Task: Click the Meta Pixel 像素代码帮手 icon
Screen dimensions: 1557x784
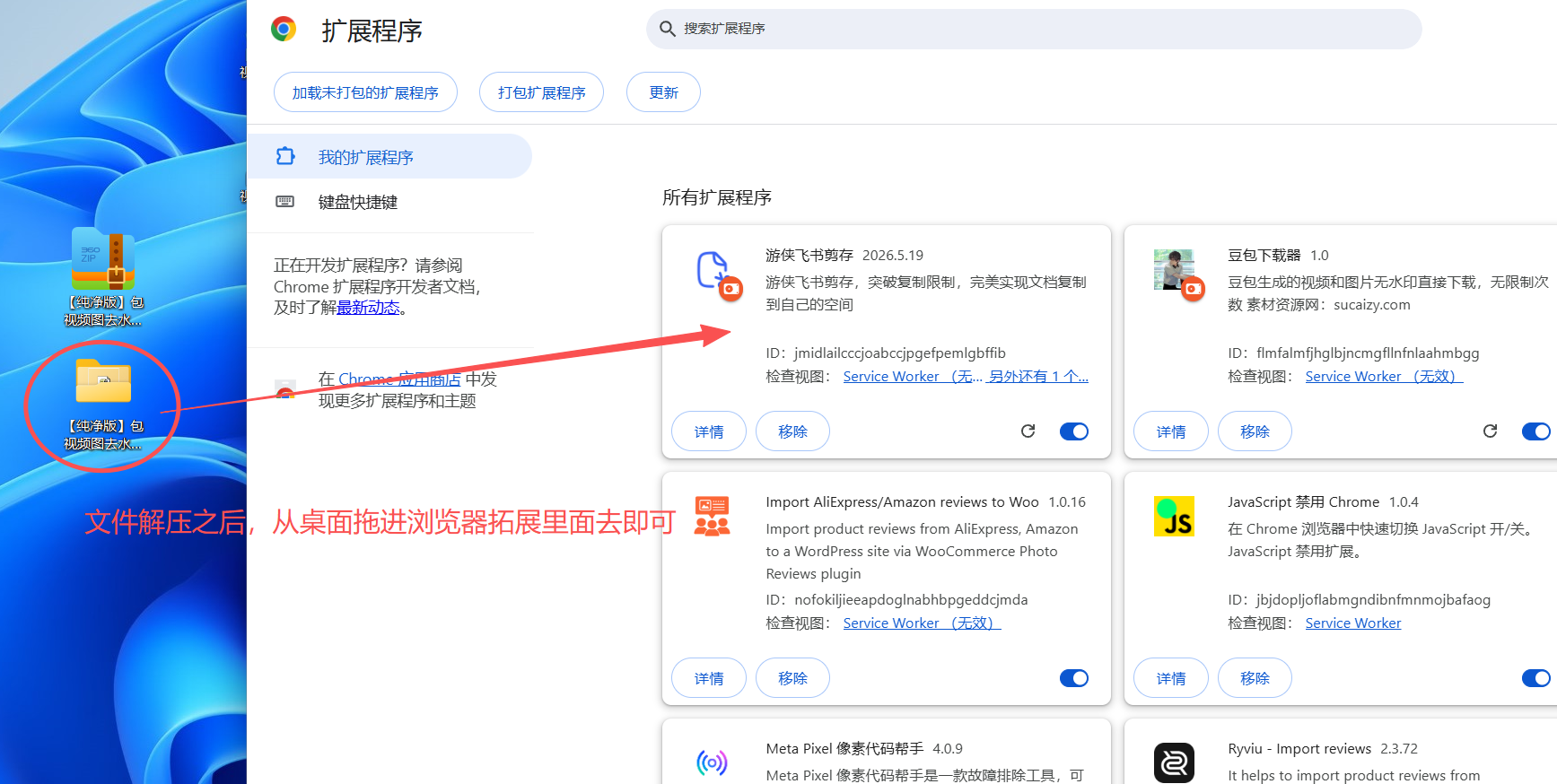Action: pyautogui.click(x=712, y=762)
